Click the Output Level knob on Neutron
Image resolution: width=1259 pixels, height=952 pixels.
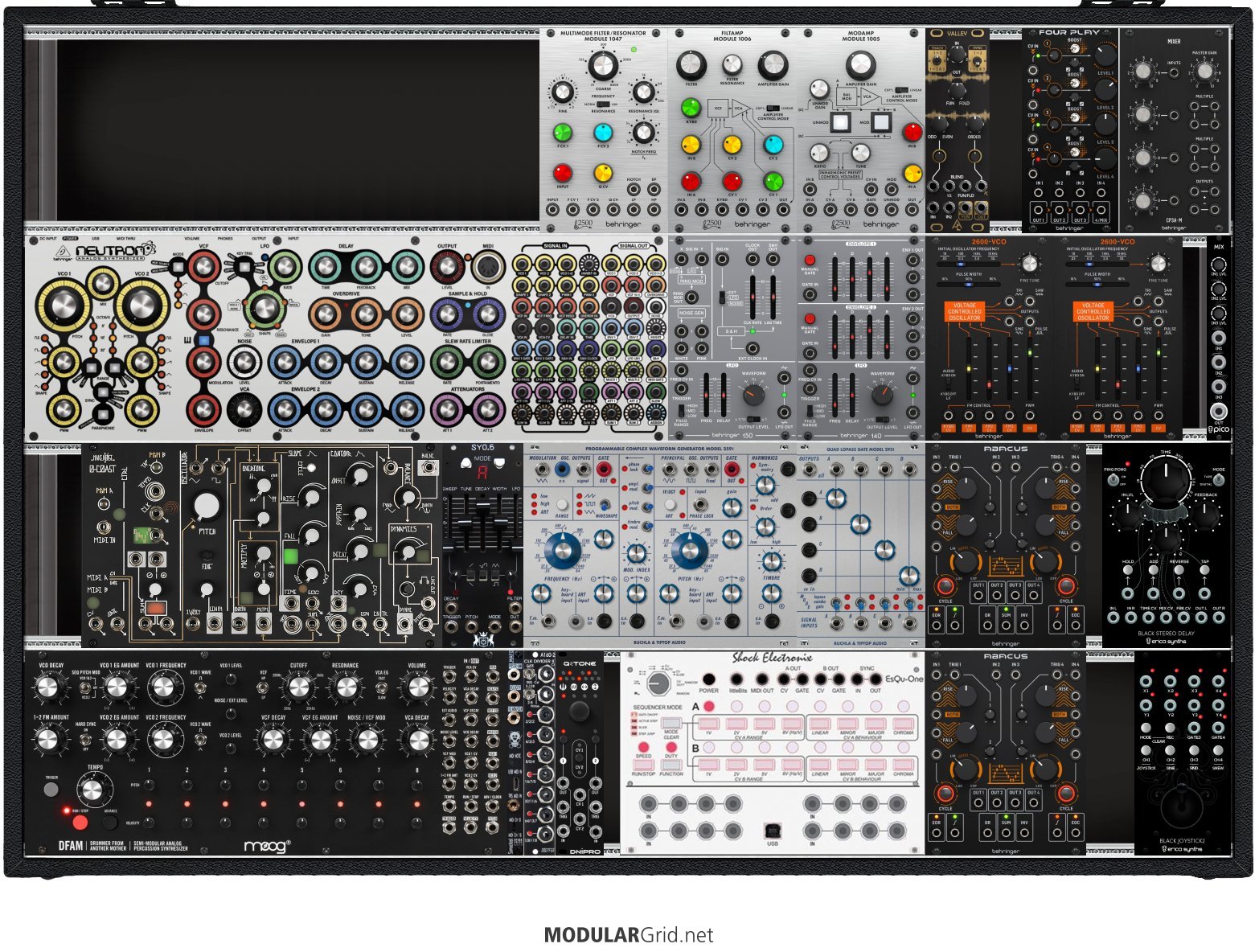(x=447, y=266)
